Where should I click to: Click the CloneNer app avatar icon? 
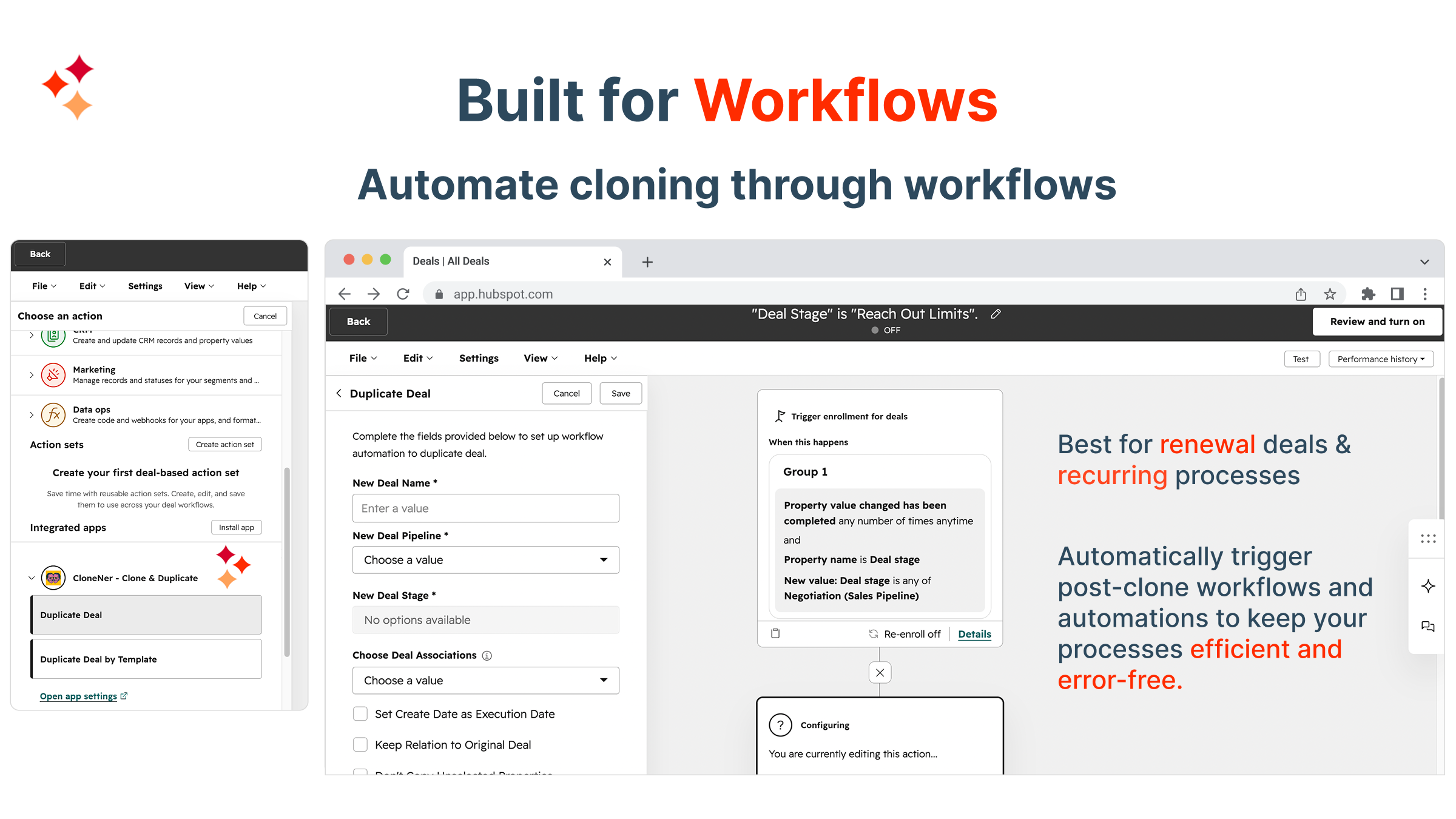coord(53,578)
